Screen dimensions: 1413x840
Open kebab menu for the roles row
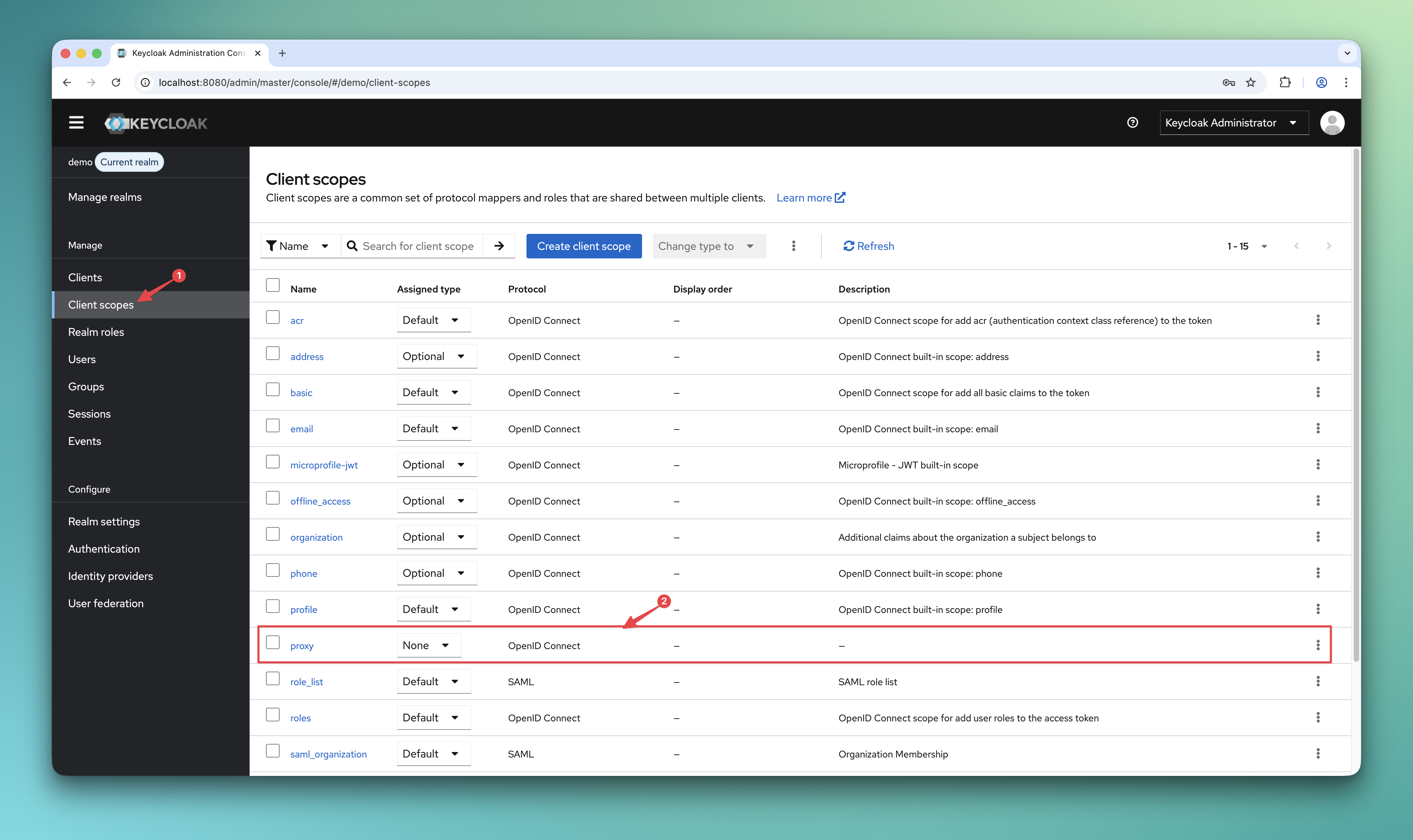click(x=1318, y=718)
